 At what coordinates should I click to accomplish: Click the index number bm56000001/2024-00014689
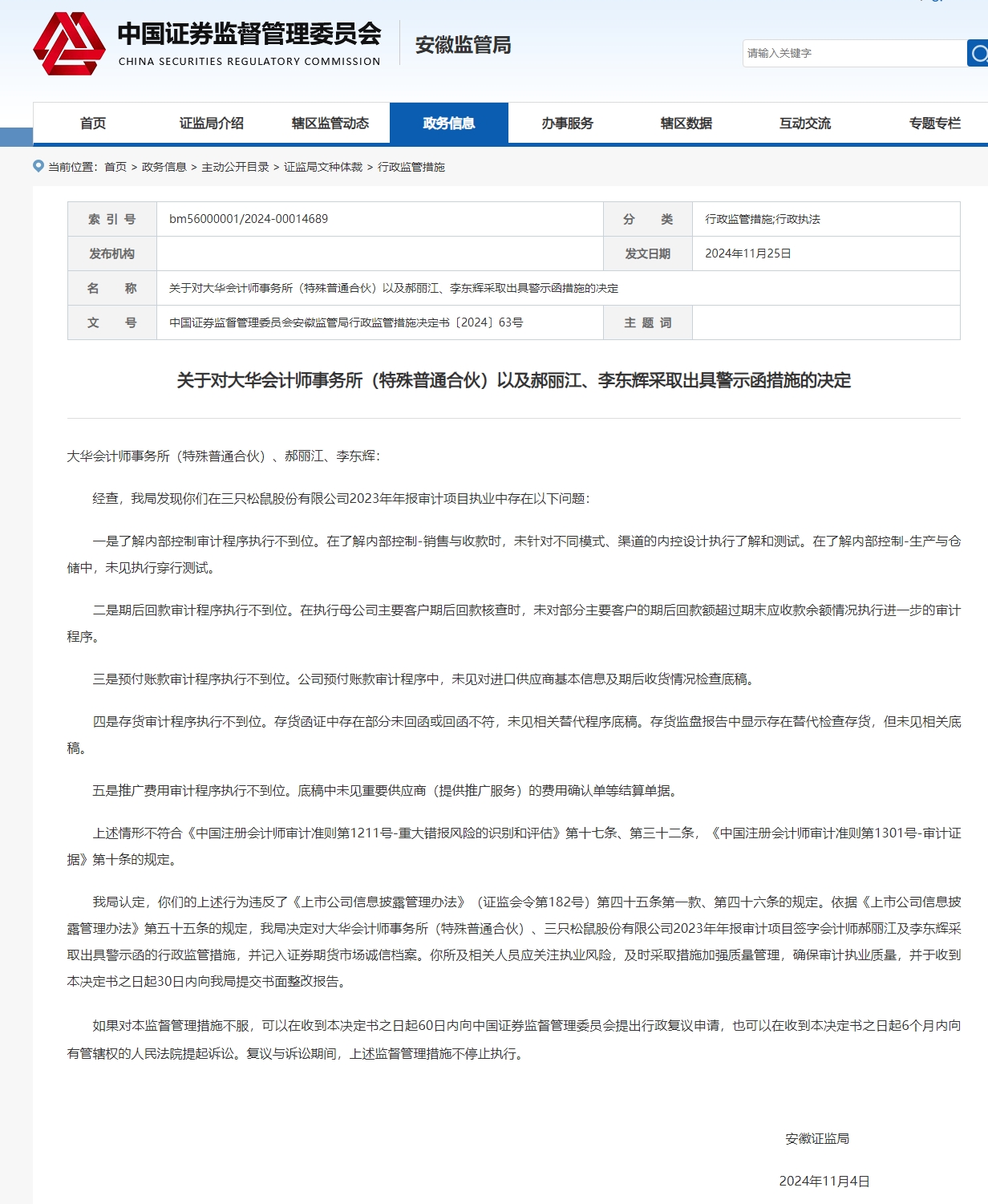(249, 219)
